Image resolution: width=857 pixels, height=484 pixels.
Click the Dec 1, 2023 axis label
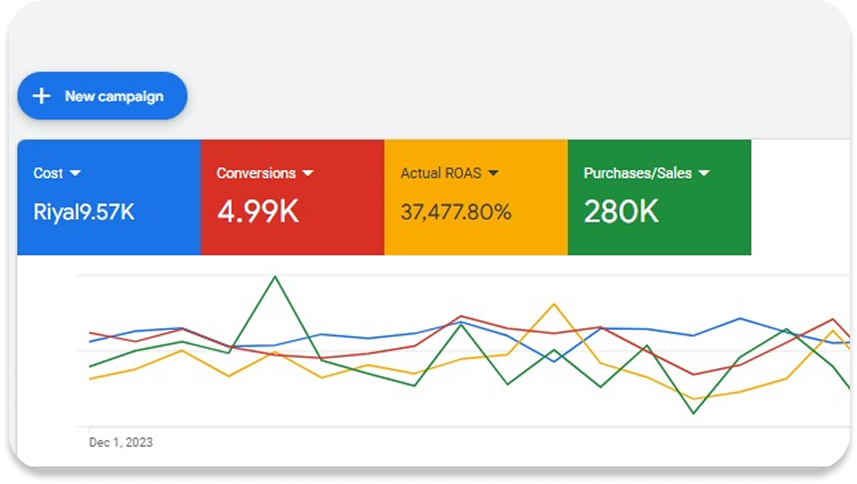click(121, 442)
